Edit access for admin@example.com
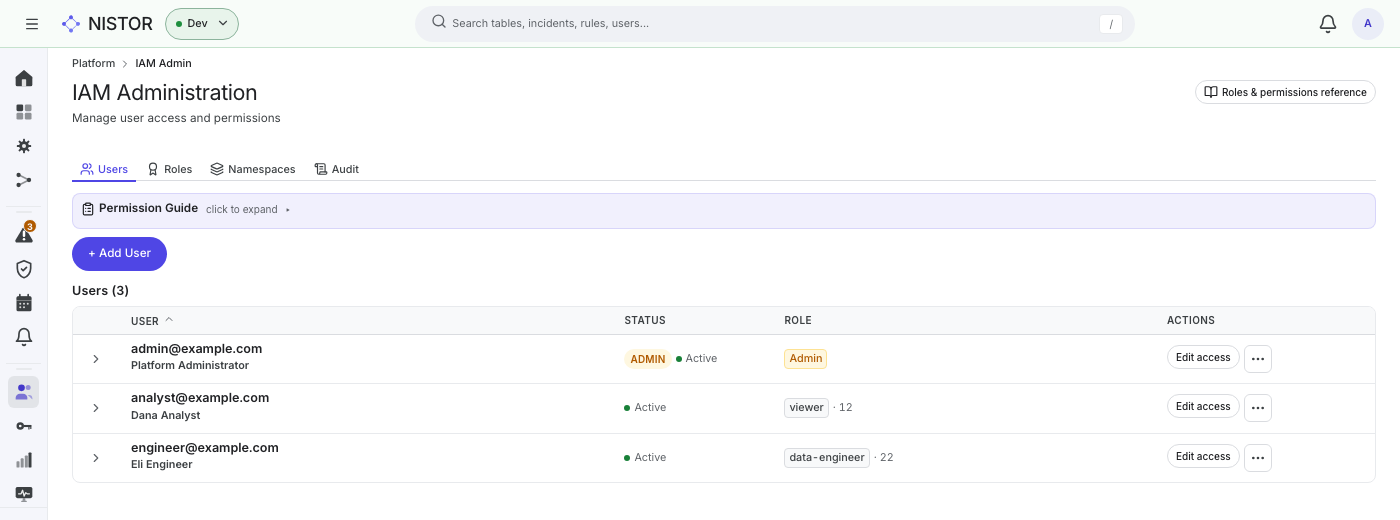This screenshot has width=1400, height=520. tap(1203, 357)
